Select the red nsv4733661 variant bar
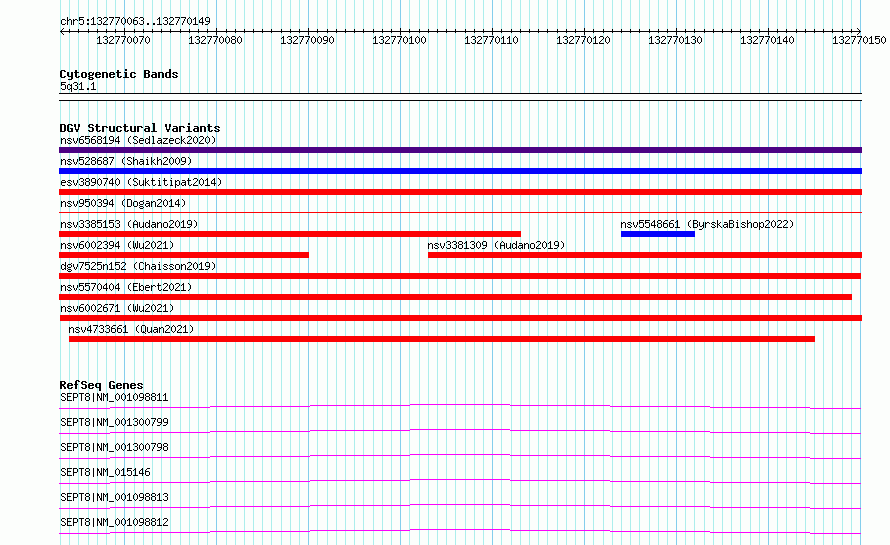The height and width of the screenshot is (545, 890). [442, 339]
